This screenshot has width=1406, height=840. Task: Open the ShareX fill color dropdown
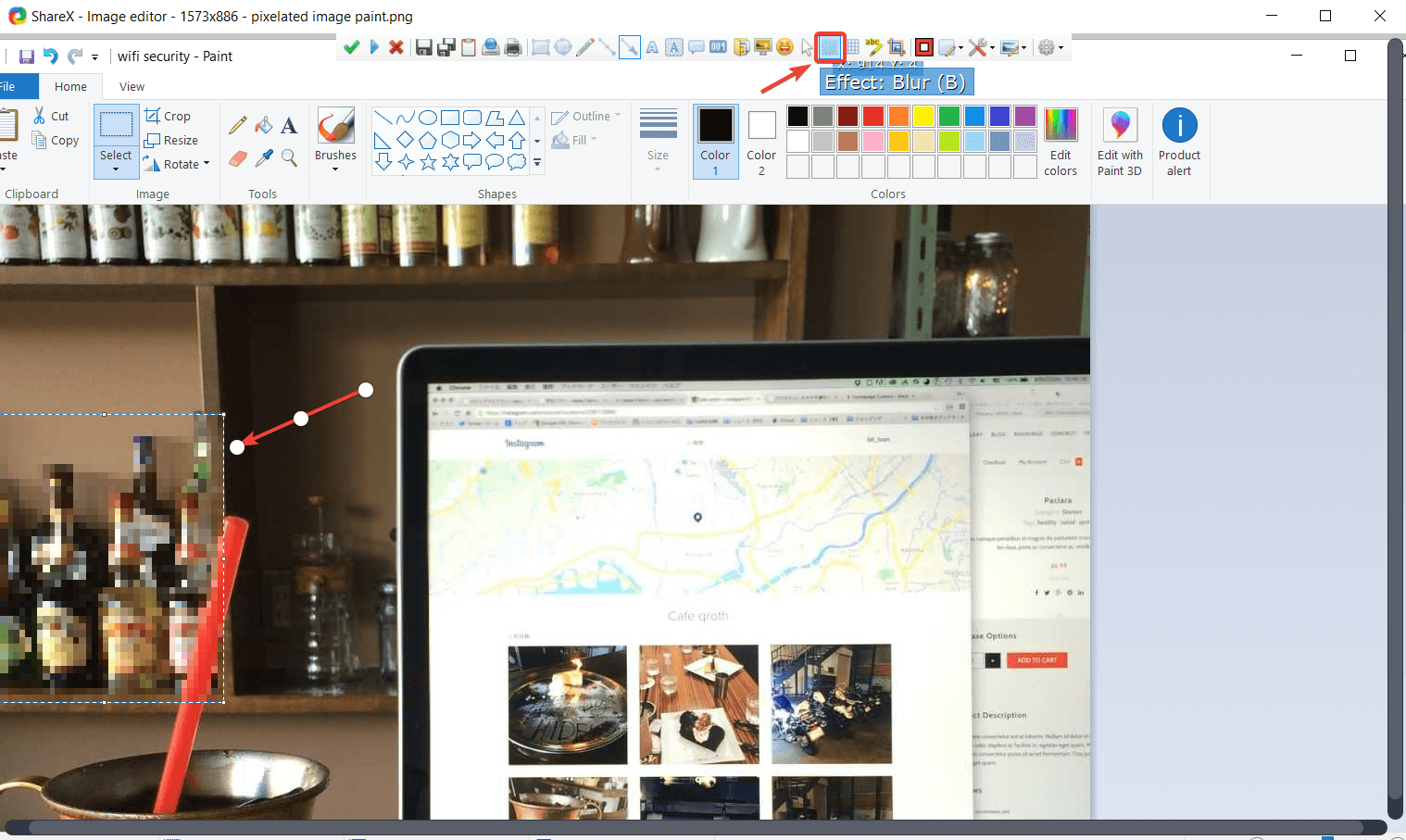coord(951,47)
